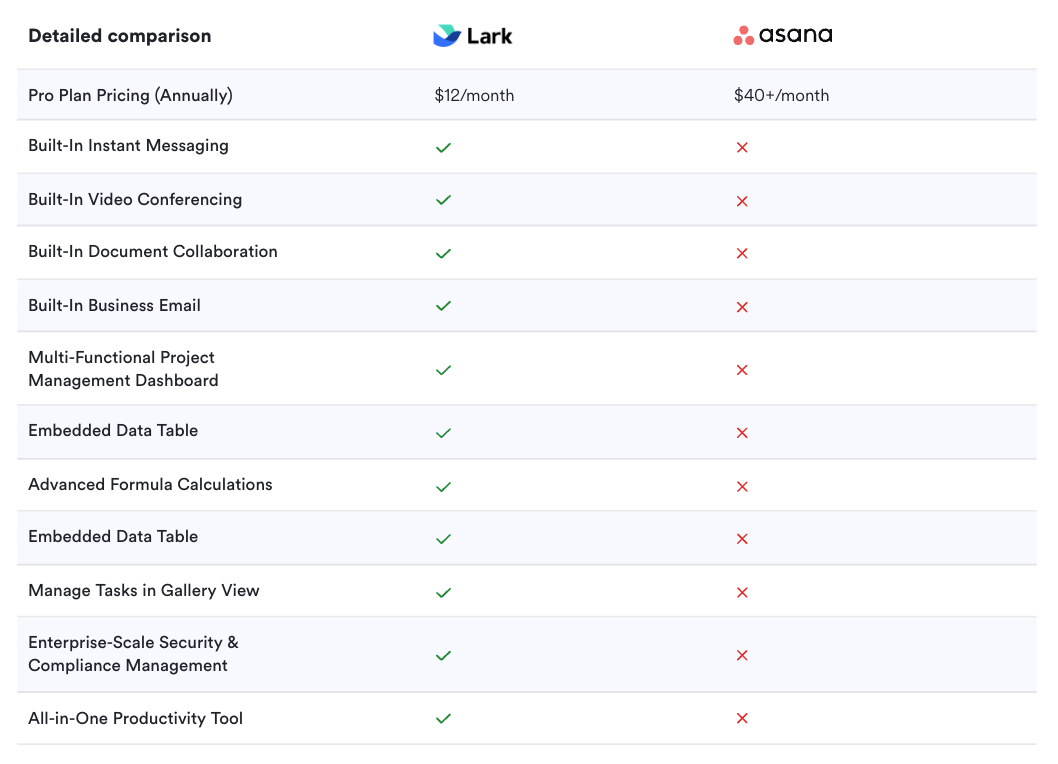Click the Asana cross for Built-In Video Conferencing
This screenshot has width=1058, height=764.
click(x=742, y=201)
